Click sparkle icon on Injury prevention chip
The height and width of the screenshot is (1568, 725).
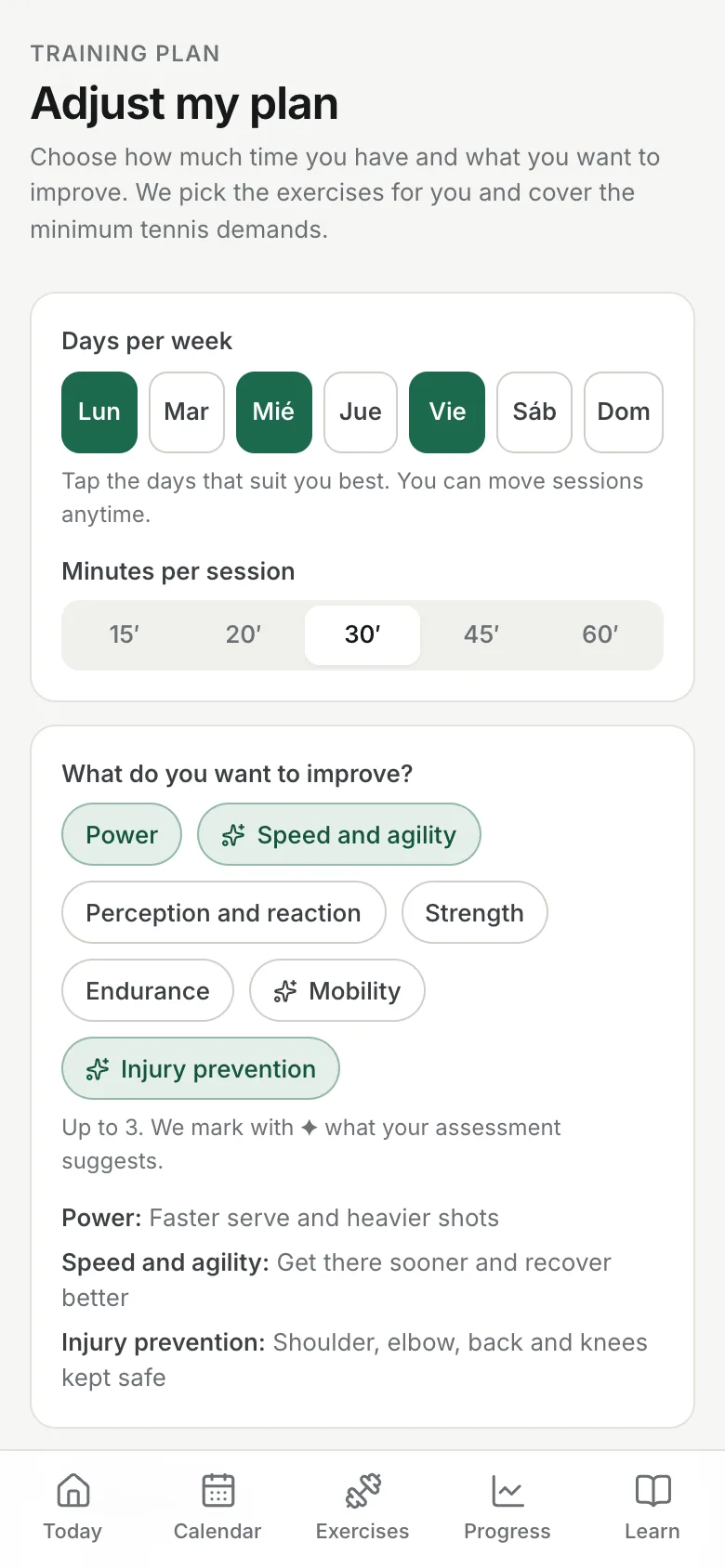pyautogui.click(x=98, y=1069)
